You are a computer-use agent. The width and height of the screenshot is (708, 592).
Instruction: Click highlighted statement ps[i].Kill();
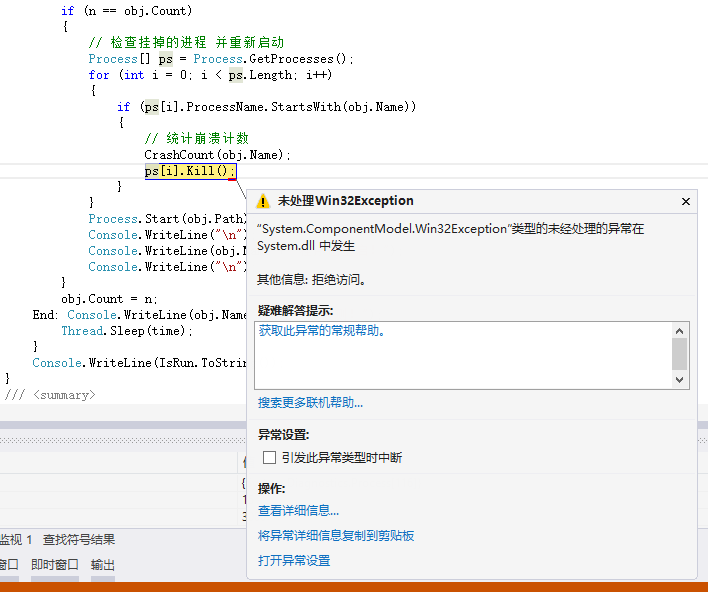click(190, 171)
